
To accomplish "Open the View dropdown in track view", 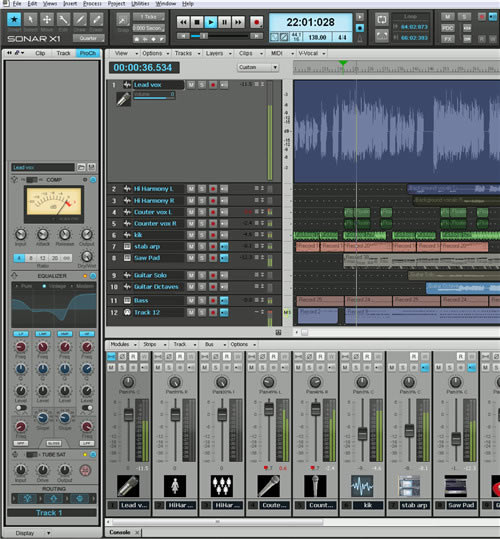I will [126, 53].
